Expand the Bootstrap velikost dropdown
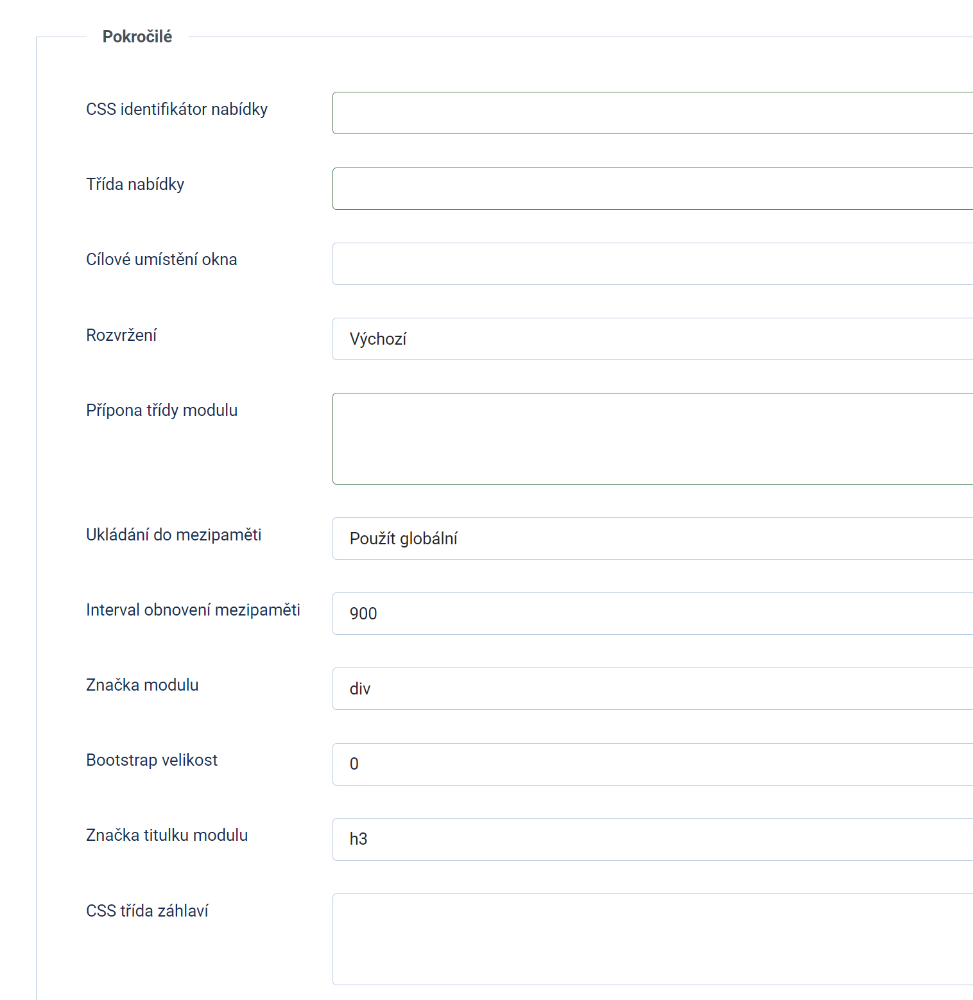Viewport: 973px width, 1000px height. 652,764
